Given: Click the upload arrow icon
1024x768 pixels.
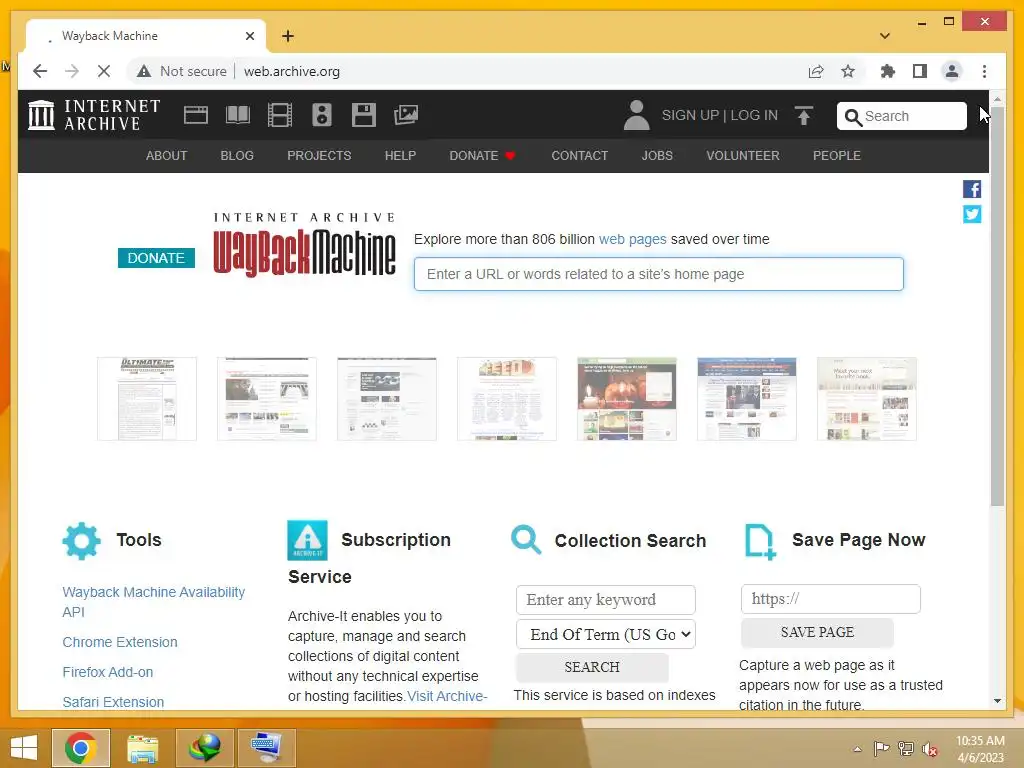Looking at the screenshot, I should point(804,116).
